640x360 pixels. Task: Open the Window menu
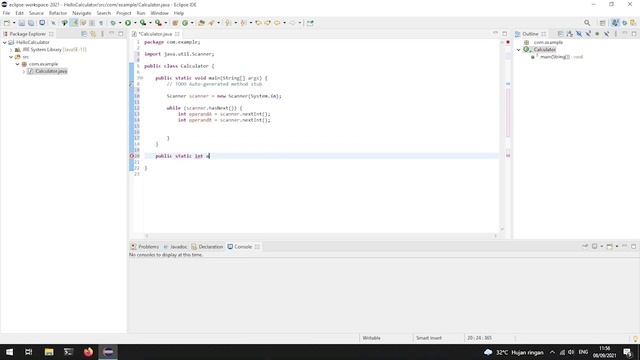(x=159, y=13)
